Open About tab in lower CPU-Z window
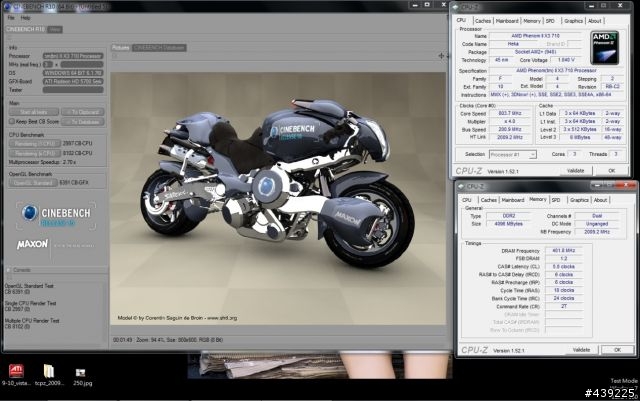Viewport: 640px width, 401px height. [x=600, y=200]
